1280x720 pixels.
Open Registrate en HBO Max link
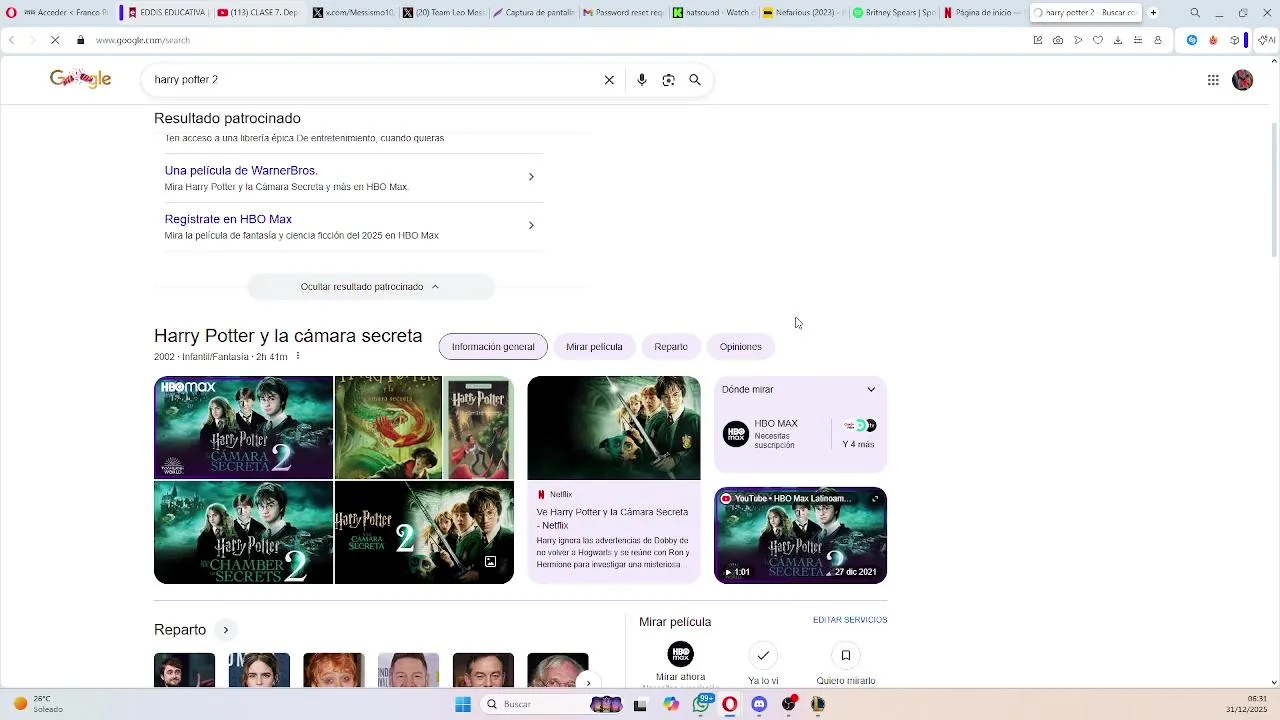(228, 220)
